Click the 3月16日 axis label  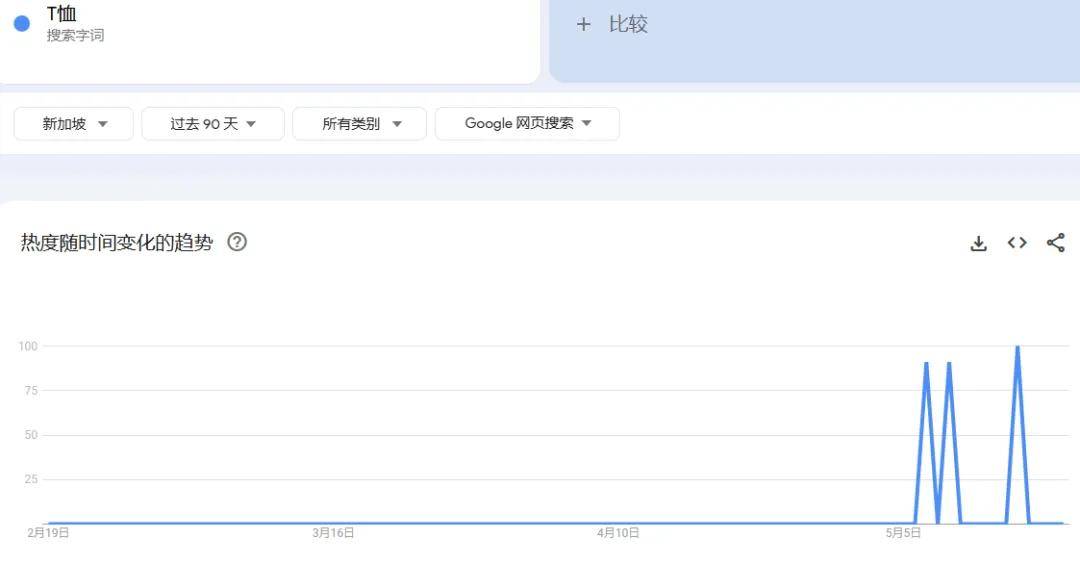click(x=333, y=533)
